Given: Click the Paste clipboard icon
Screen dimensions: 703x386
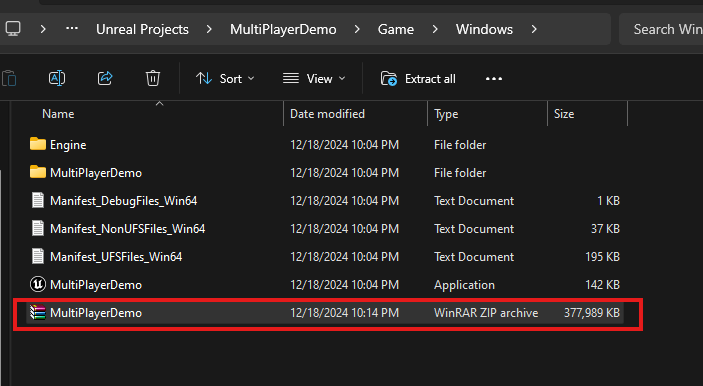Looking at the screenshot, I should click(x=9, y=78).
